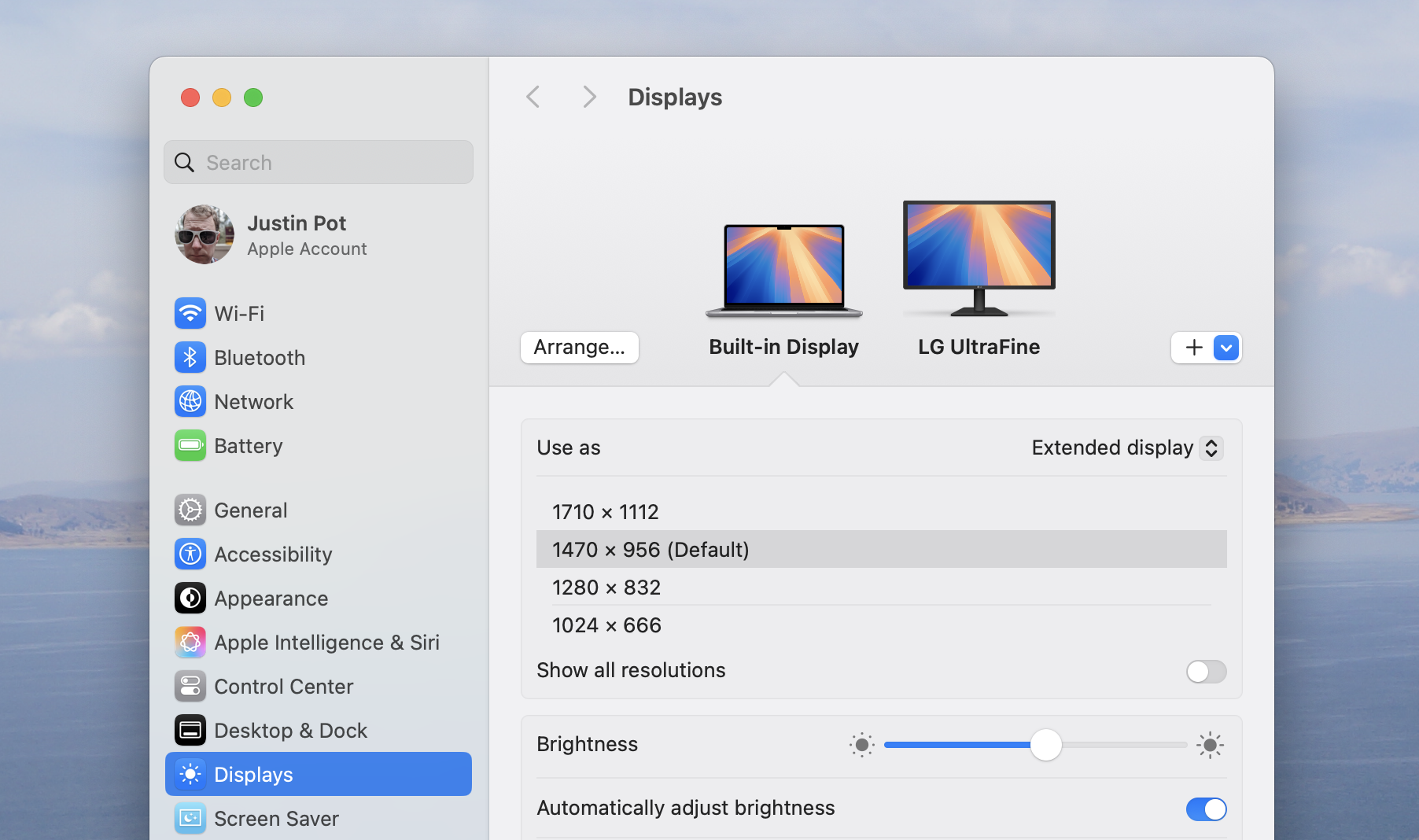This screenshot has height=840, width=1419.
Task: Click the Screen Saver icon
Action: point(190,818)
